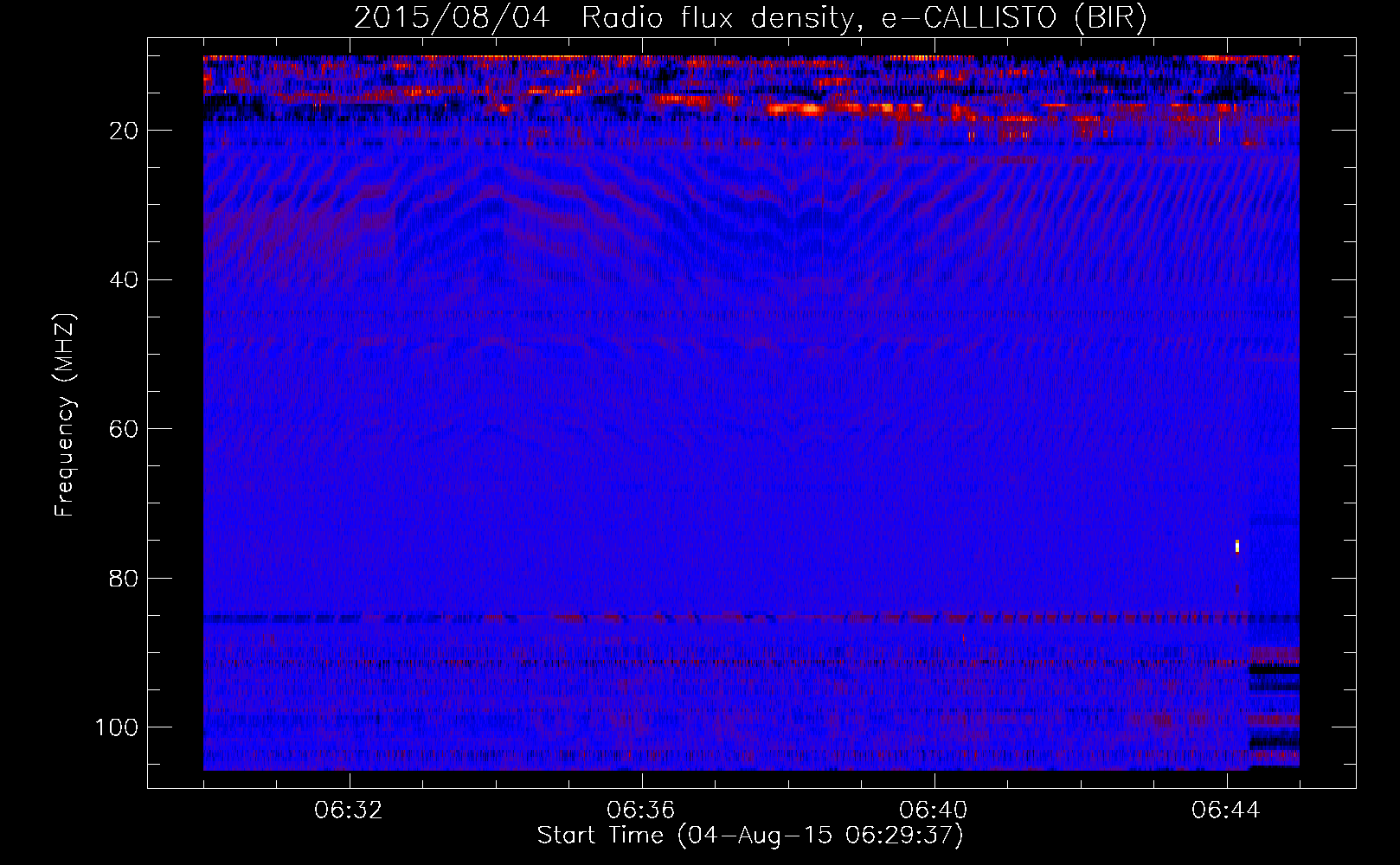Click the 06:36 time tick label
Viewport: 1400px width, 865px height.
pos(641,810)
